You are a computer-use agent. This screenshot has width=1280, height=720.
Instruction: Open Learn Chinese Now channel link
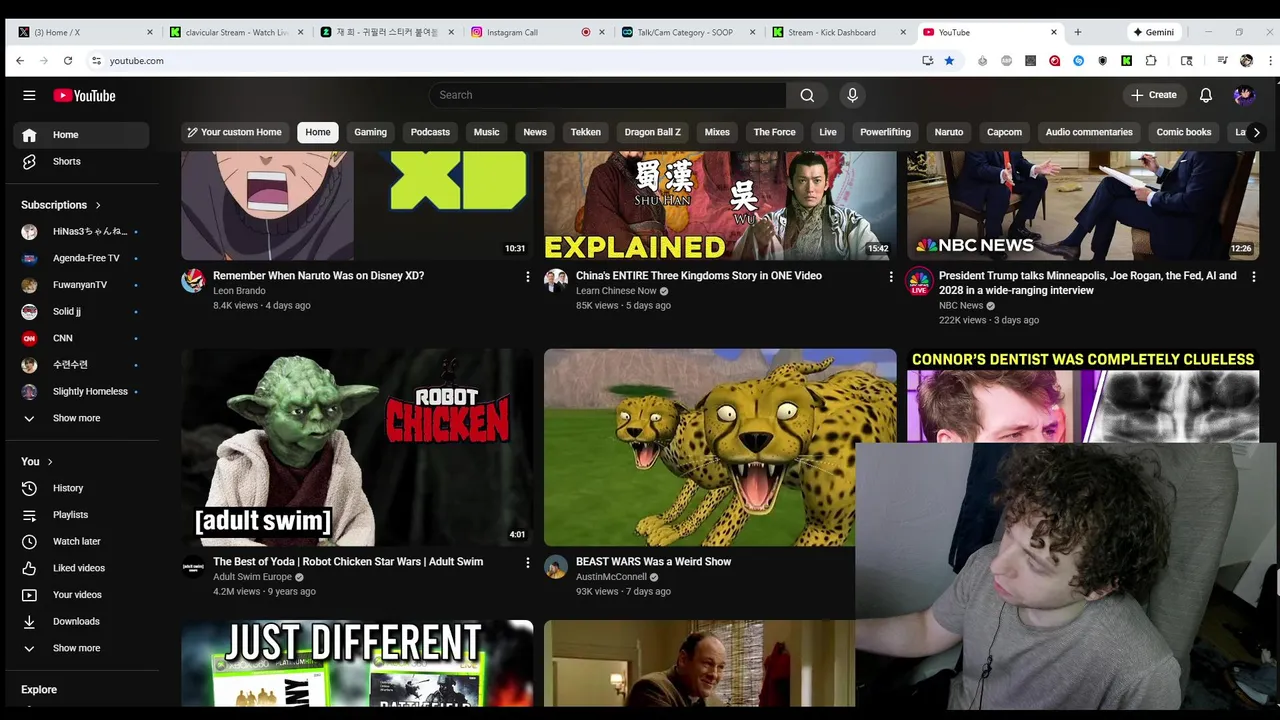pyautogui.click(x=616, y=291)
